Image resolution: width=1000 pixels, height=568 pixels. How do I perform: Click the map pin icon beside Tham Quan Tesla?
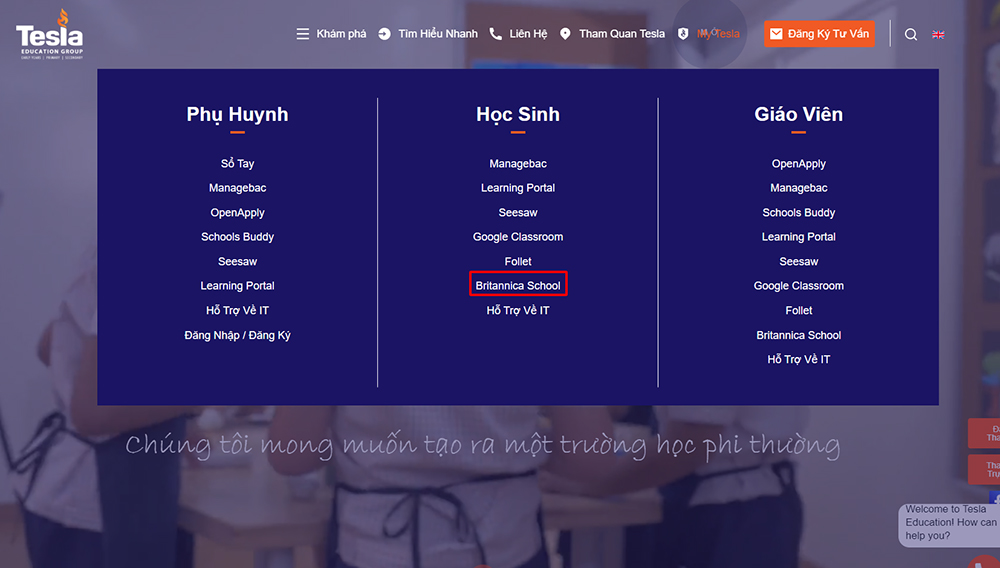[x=565, y=34]
